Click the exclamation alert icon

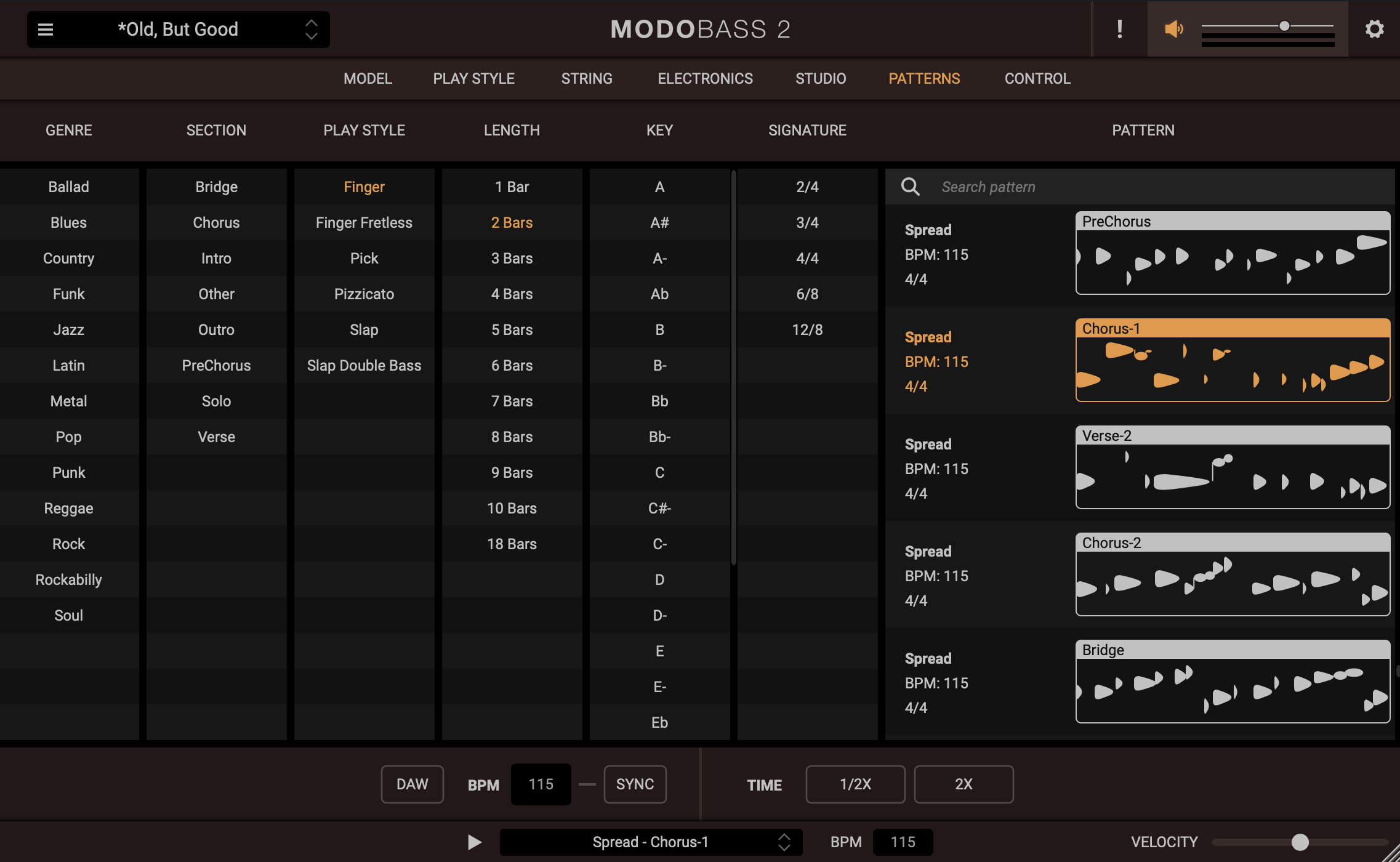1119,29
